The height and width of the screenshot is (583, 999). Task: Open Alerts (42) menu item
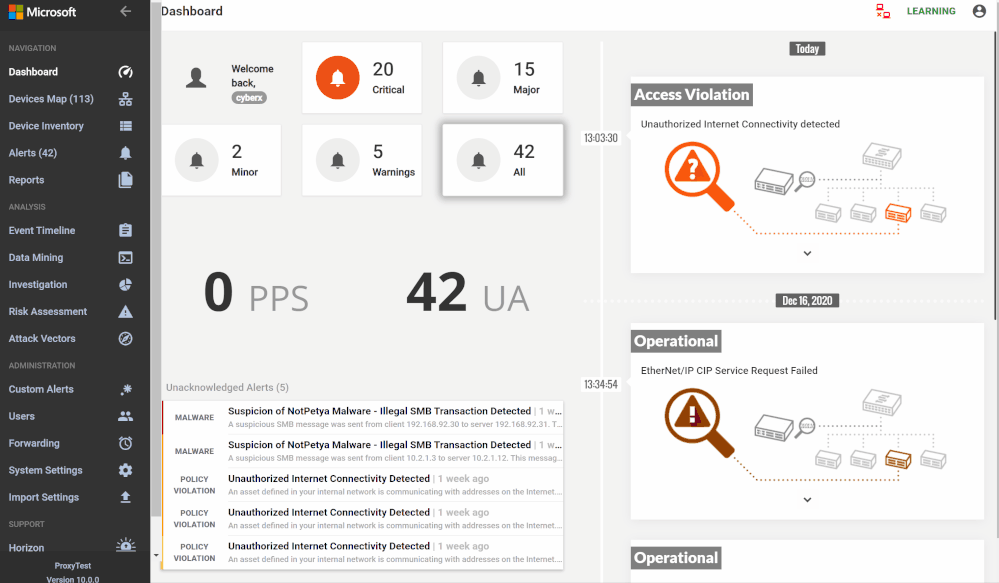coord(32,153)
